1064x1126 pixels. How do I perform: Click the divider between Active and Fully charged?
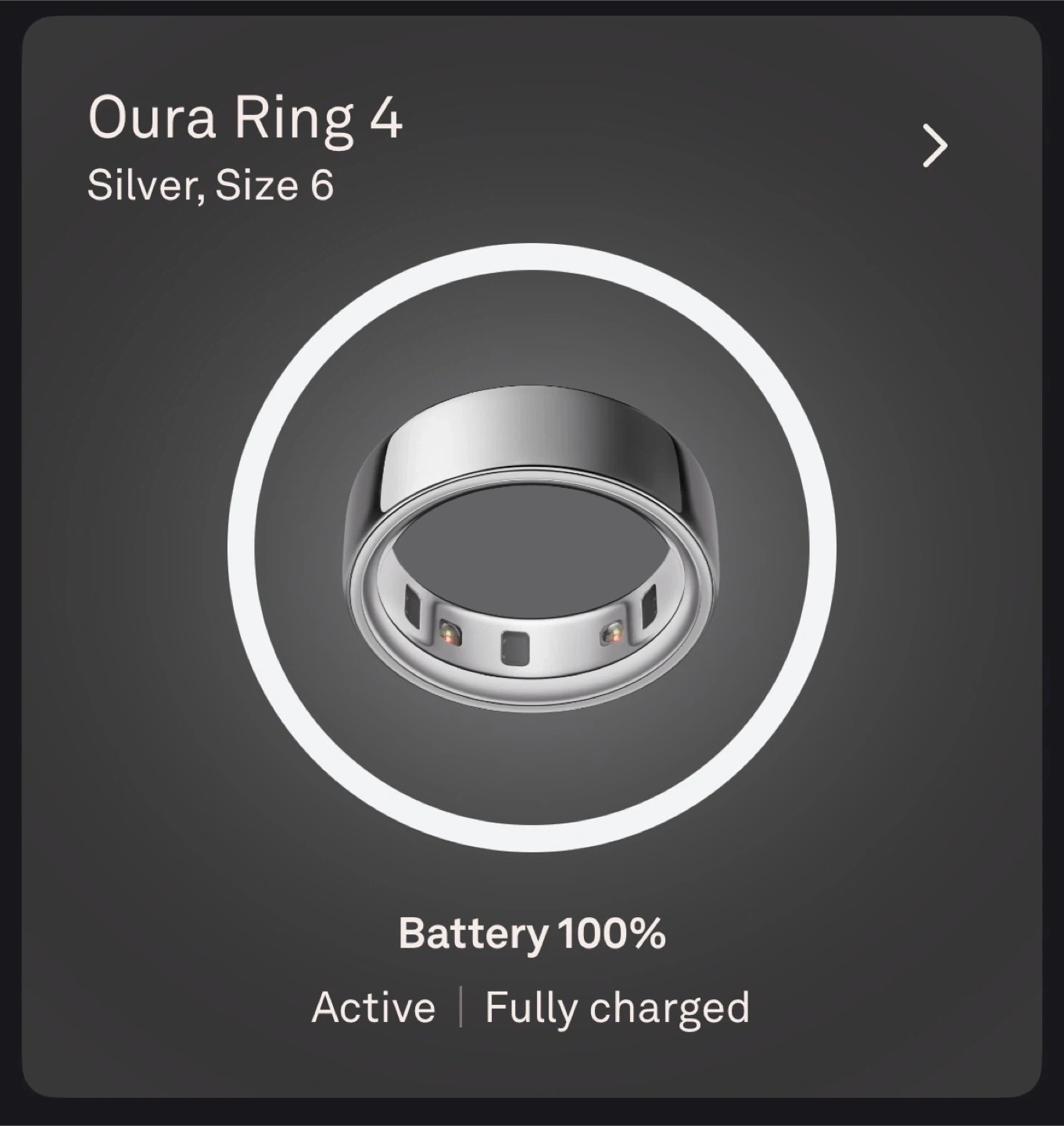click(x=460, y=1007)
